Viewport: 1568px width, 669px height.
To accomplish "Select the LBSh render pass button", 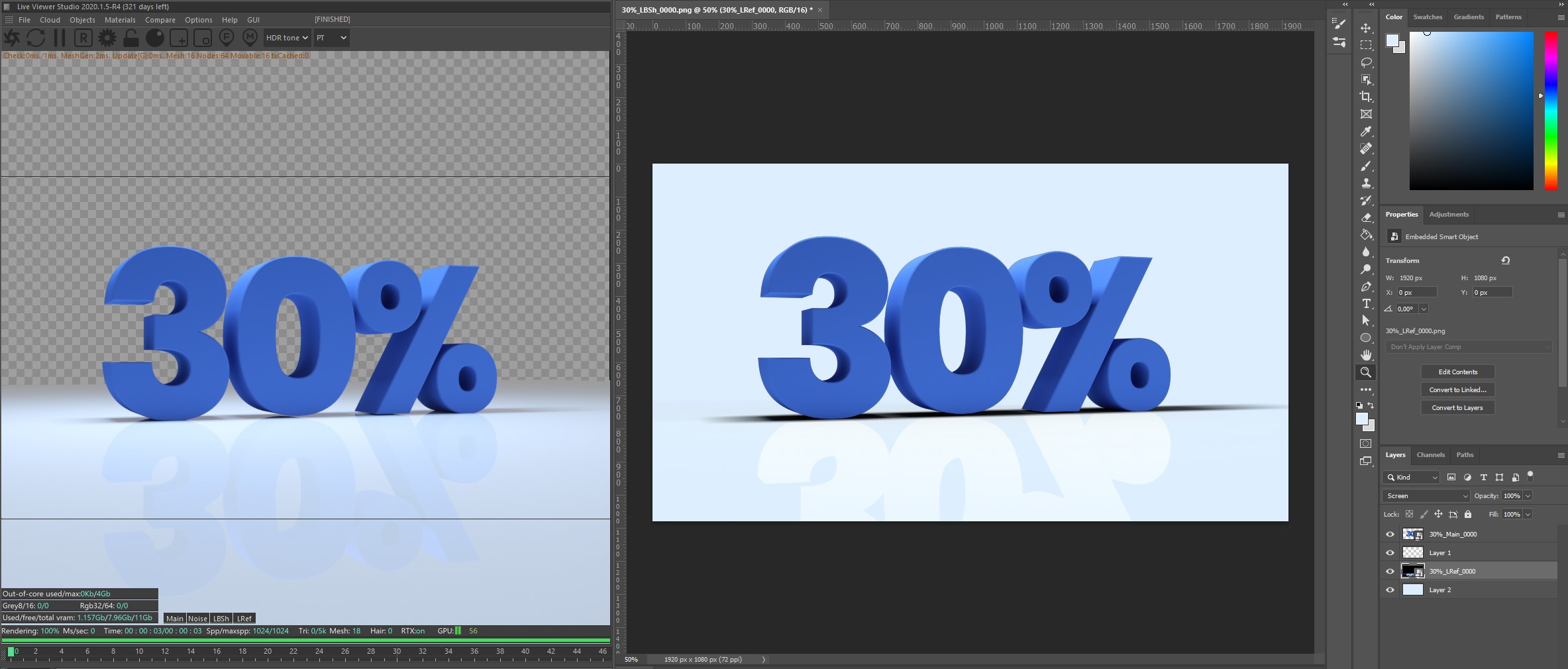I will pyautogui.click(x=221, y=619).
